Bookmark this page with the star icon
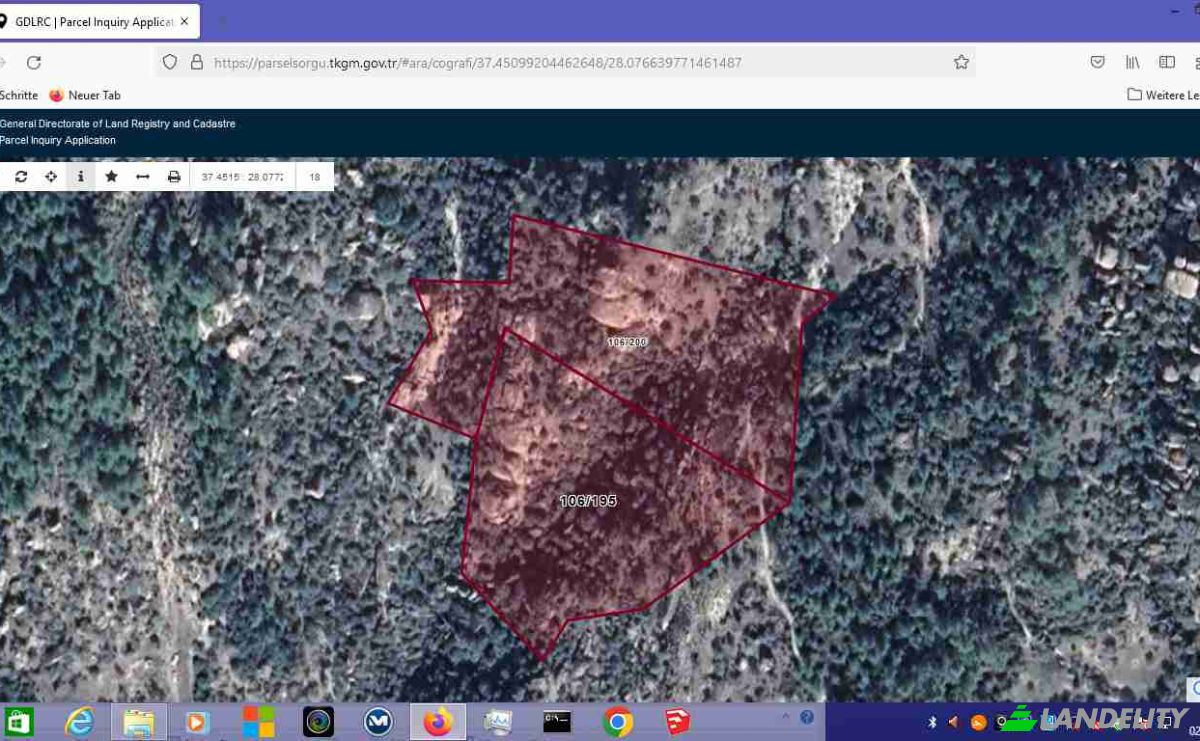Viewport: 1200px width, 741px height. pyautogui.click(x=961, y=62)
